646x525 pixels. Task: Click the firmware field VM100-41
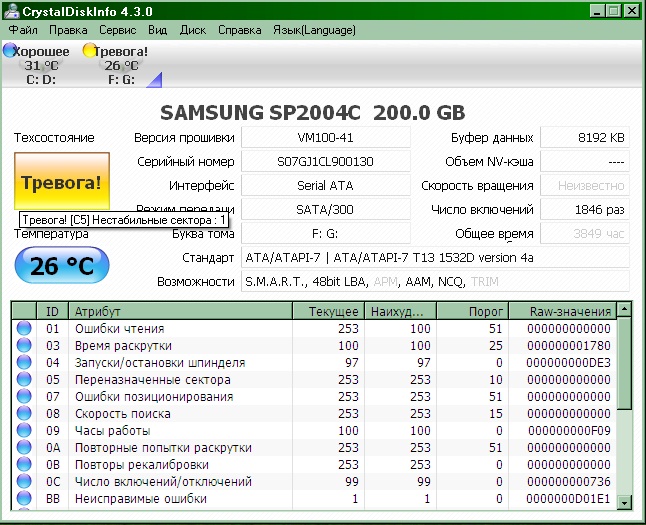(325, 137)
